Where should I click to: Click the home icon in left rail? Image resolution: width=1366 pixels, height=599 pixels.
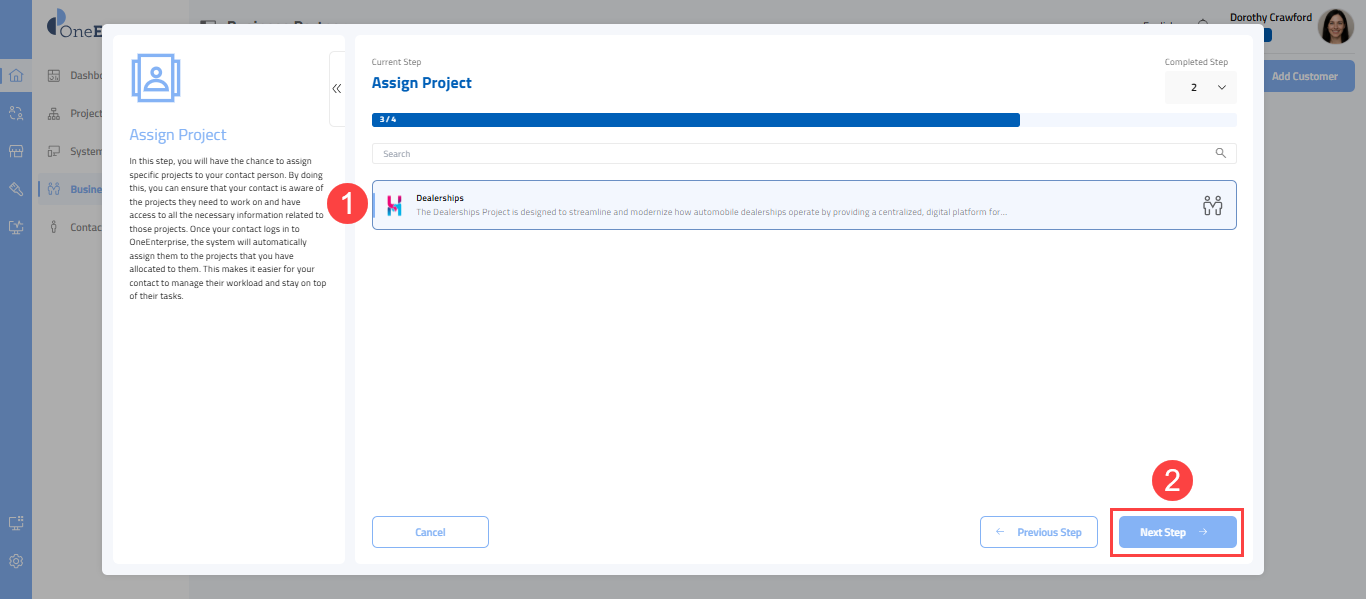coord(16,75)
